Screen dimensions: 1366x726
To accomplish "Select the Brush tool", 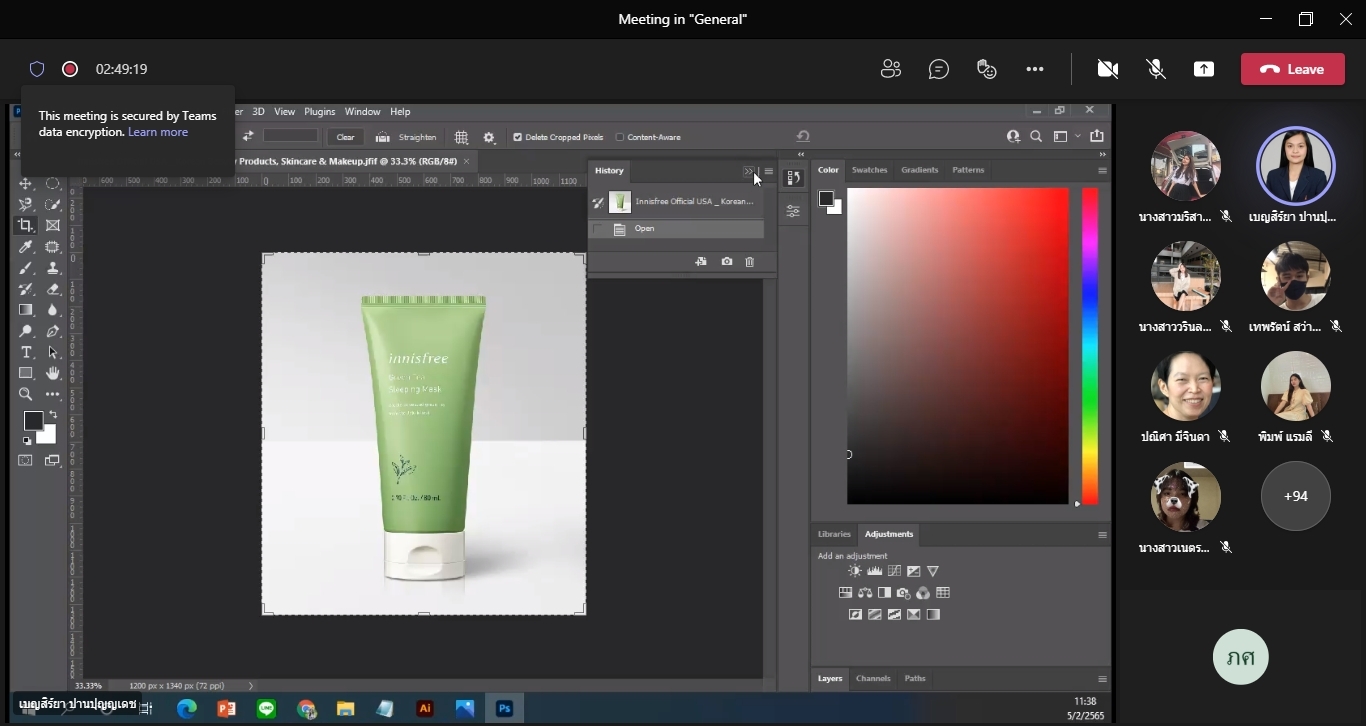I will 26,268.
